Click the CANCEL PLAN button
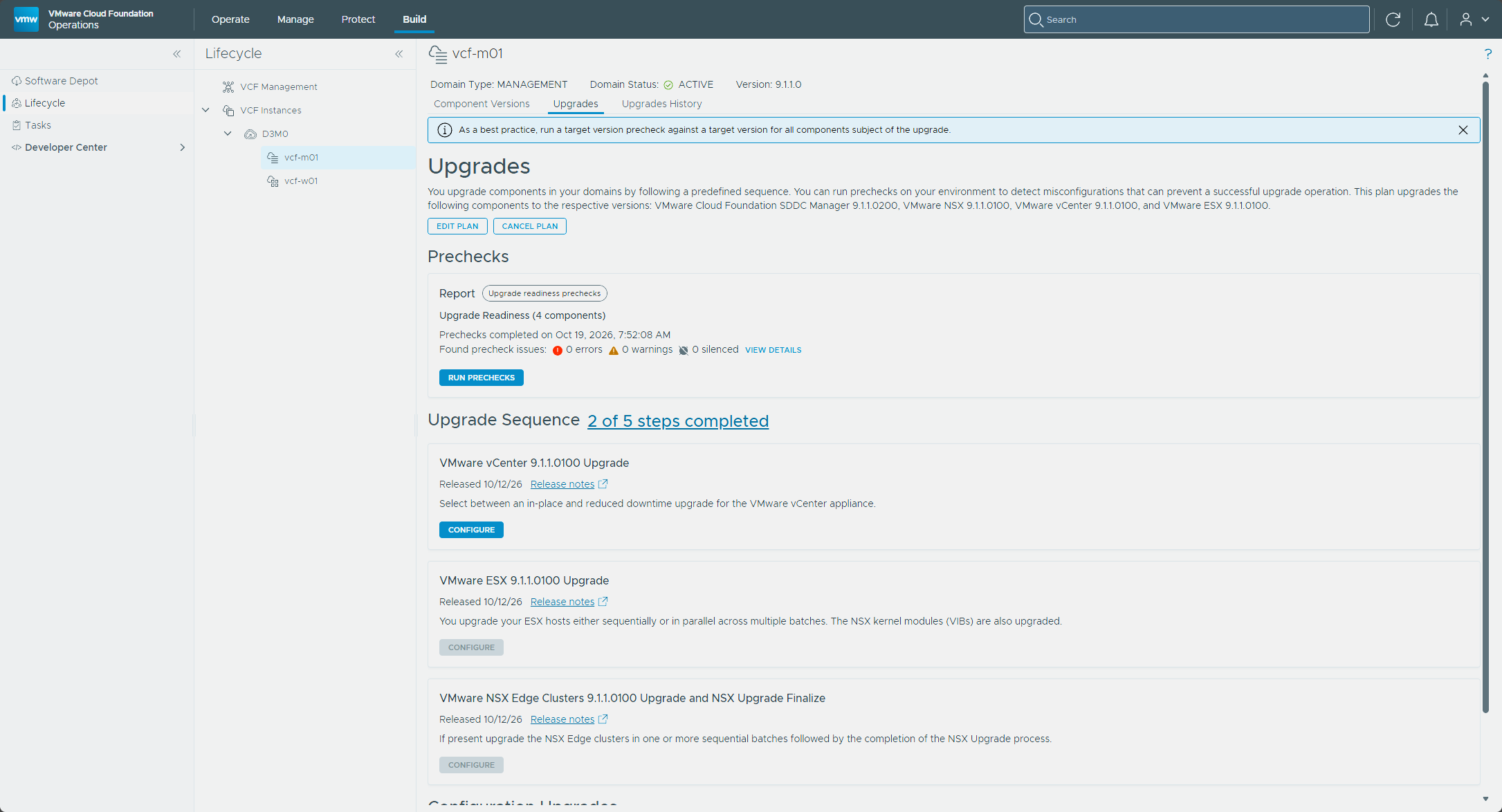Screen dimensions: 1502x812 530,226
